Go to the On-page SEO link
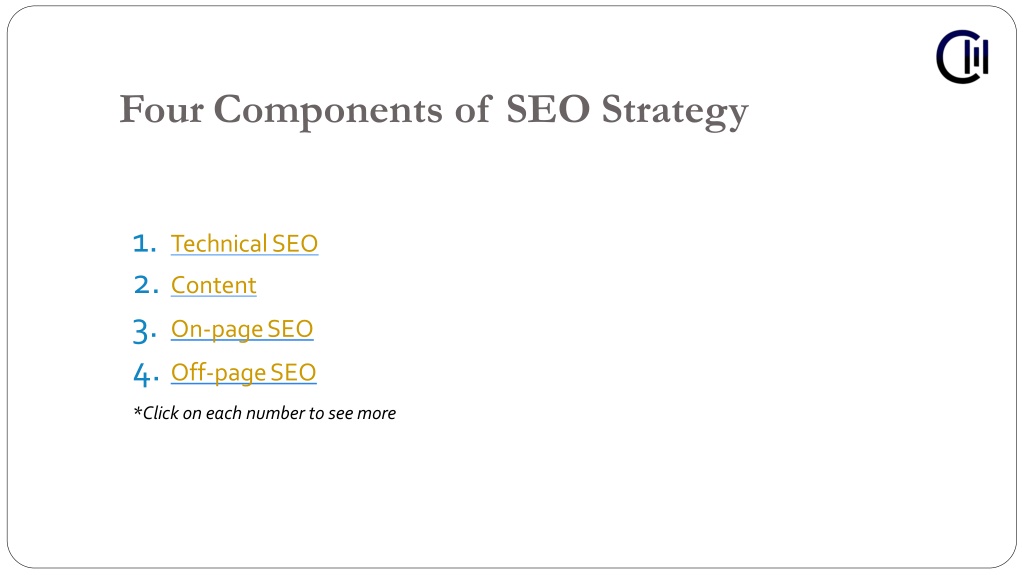Viewport: 1024px width, 576px height. 242,330
